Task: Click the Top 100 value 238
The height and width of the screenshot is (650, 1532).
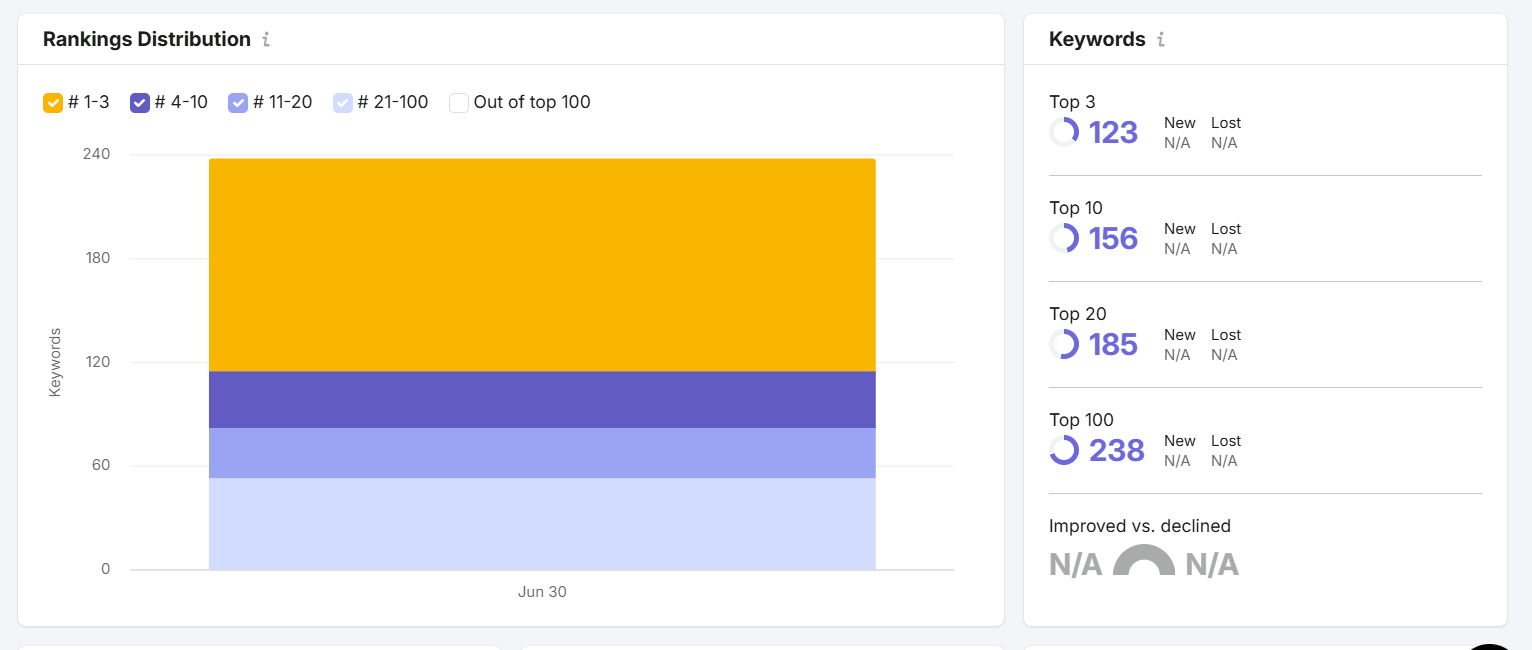Action: coord(1116,450)
